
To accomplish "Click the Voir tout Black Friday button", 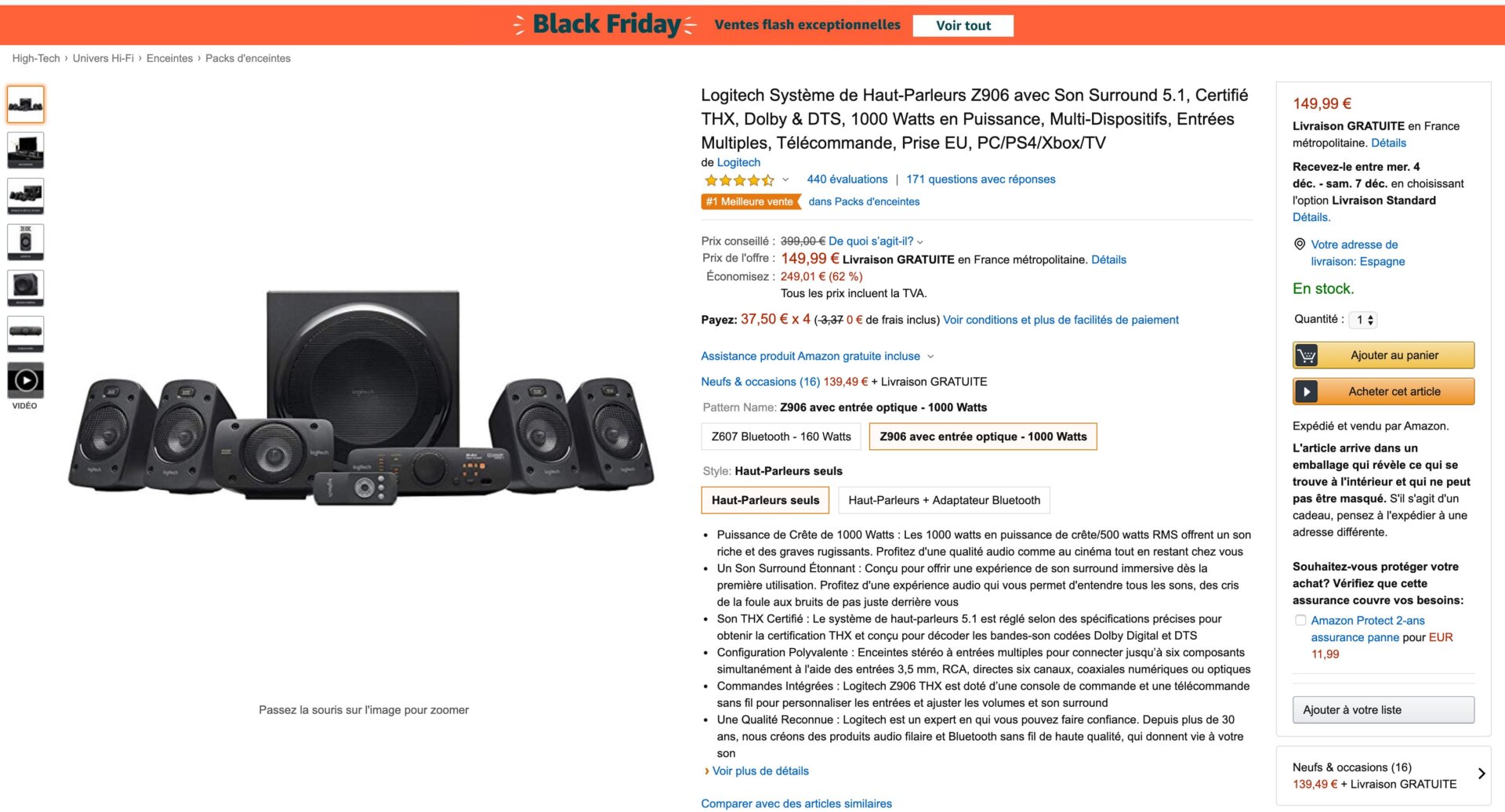I will [x=963, y=26].
